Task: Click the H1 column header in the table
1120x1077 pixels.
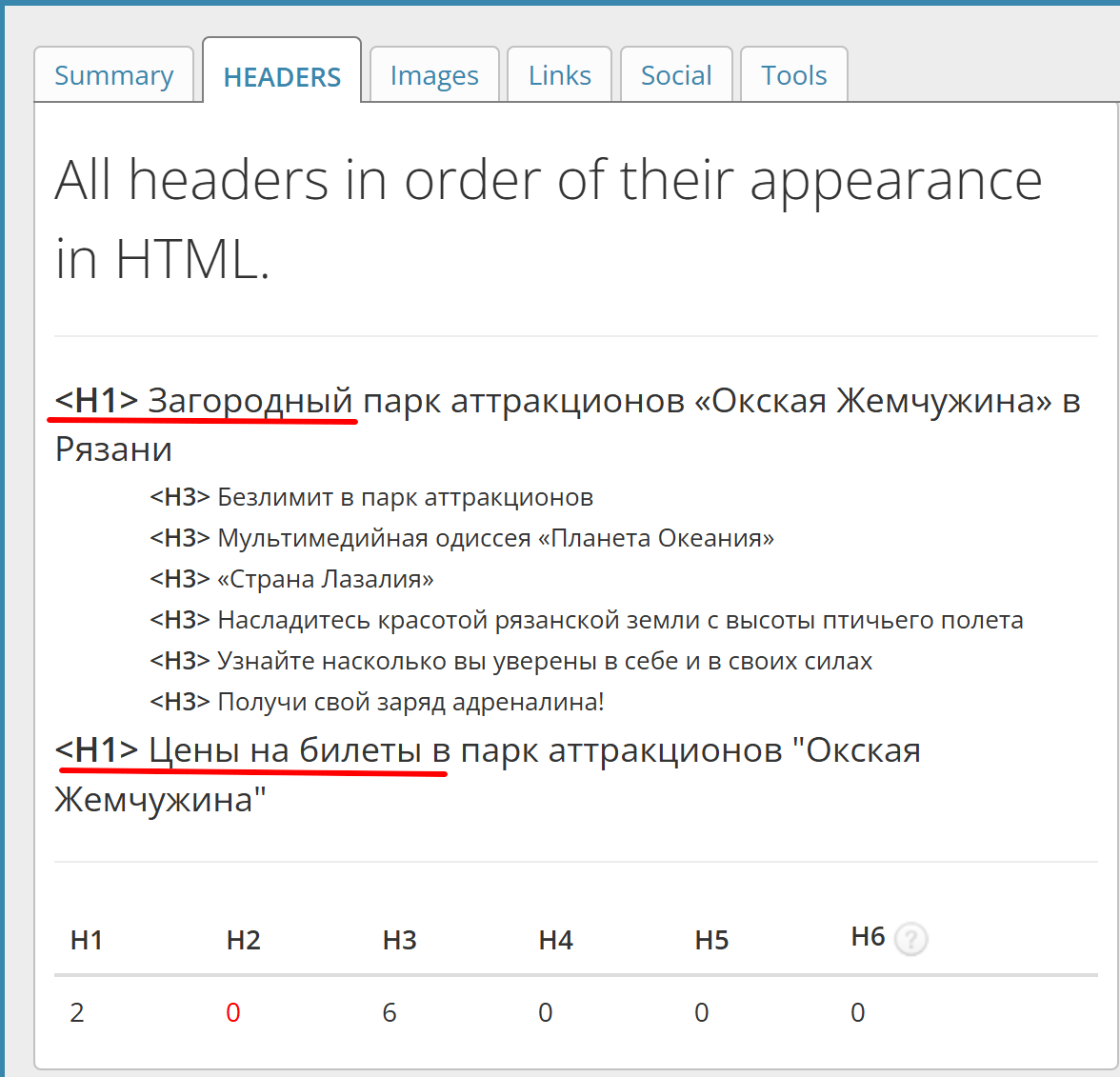Action: (87, 940)
